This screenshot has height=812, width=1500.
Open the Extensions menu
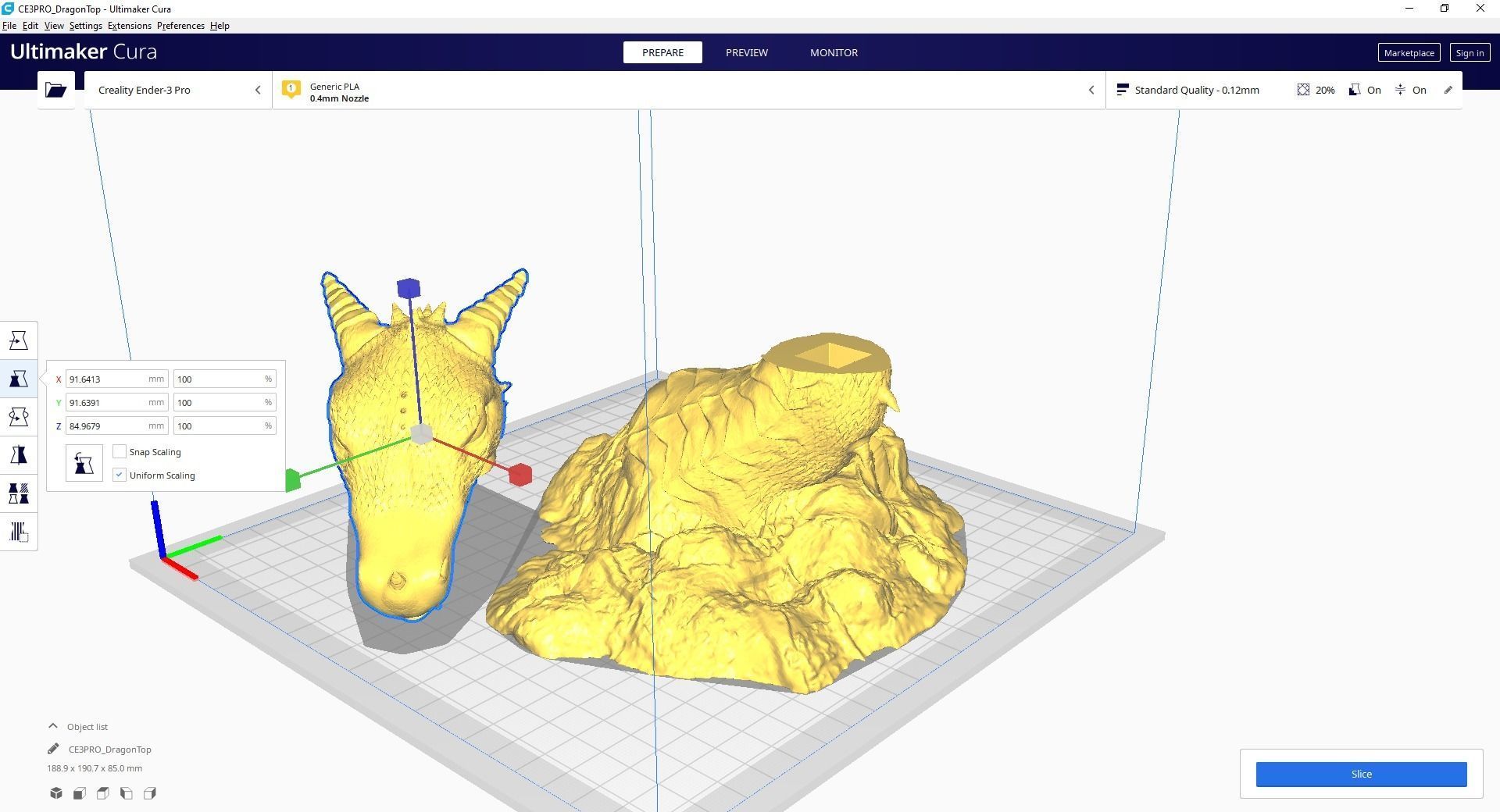(130, 26)
